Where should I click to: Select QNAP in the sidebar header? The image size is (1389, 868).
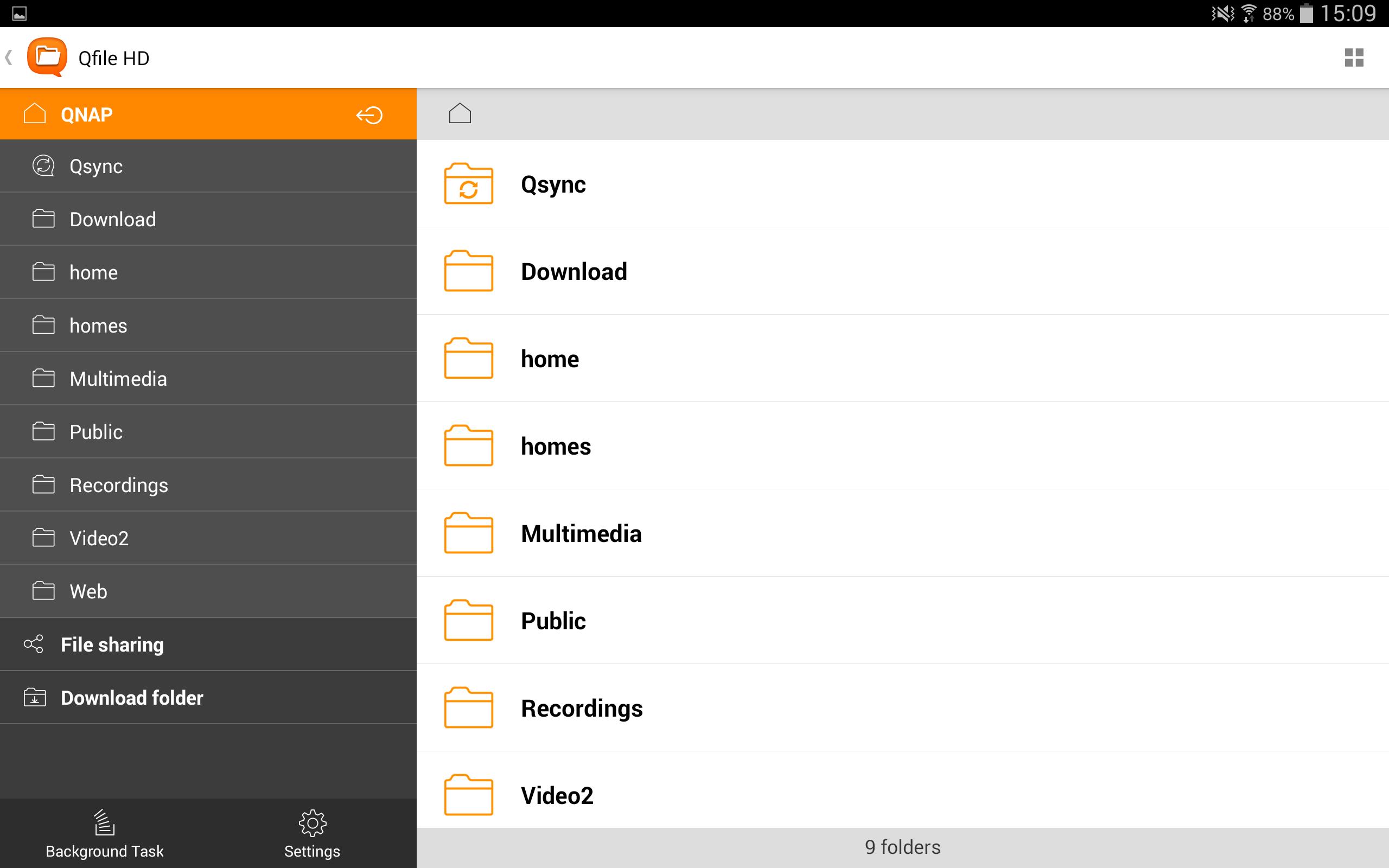(85, 114)
